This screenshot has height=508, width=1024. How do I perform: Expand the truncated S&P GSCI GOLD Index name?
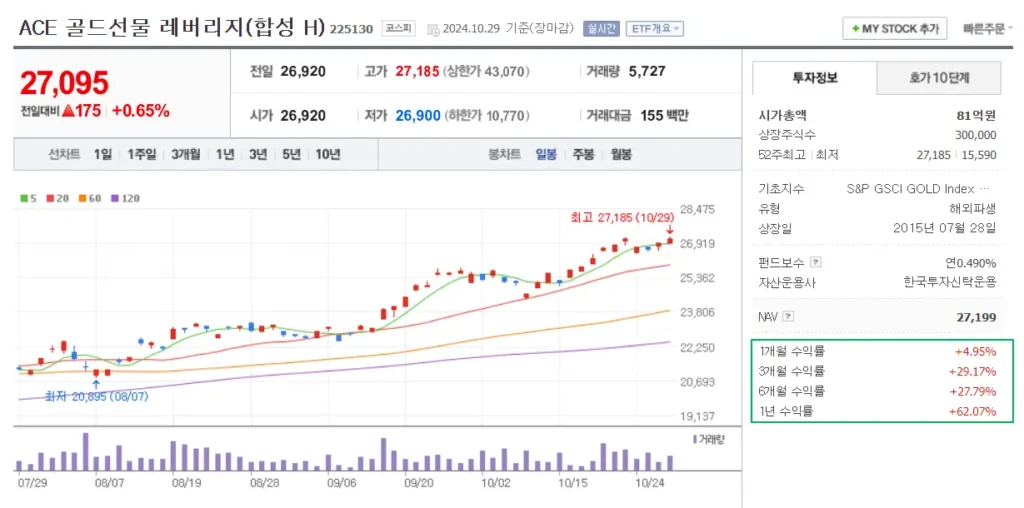tap(986, 189)
